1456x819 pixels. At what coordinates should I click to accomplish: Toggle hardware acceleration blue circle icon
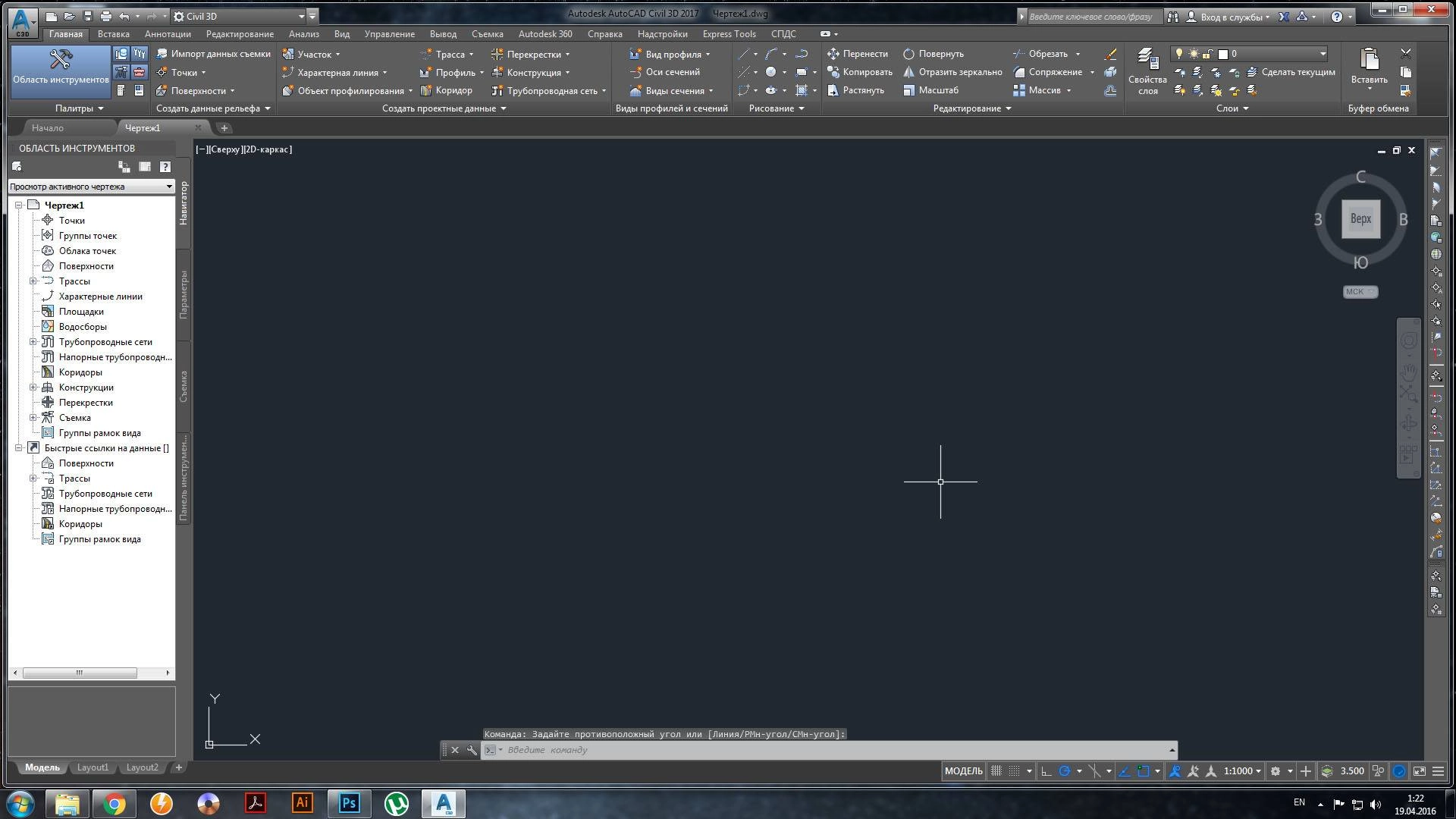[x=1399, y=771]
